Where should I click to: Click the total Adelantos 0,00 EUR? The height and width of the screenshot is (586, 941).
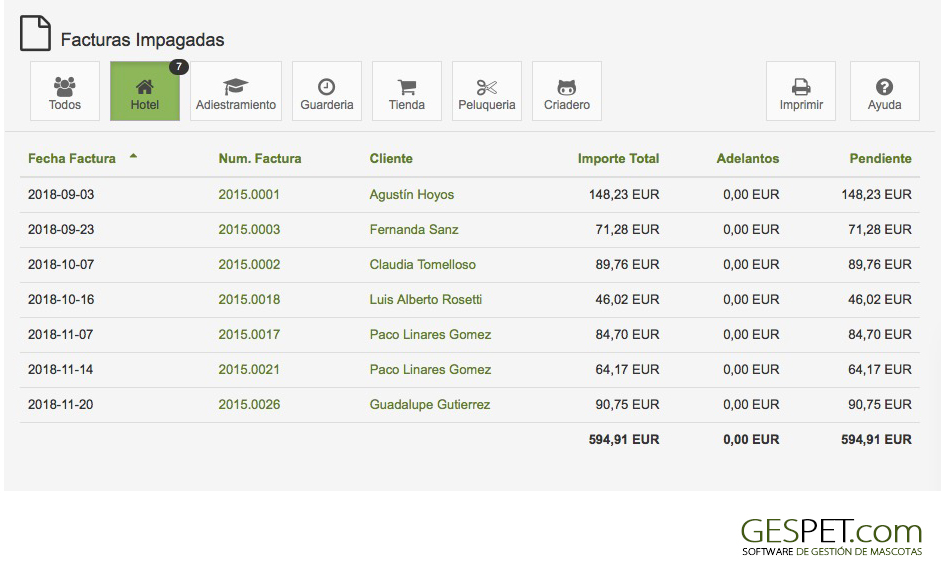pos(751,440)
